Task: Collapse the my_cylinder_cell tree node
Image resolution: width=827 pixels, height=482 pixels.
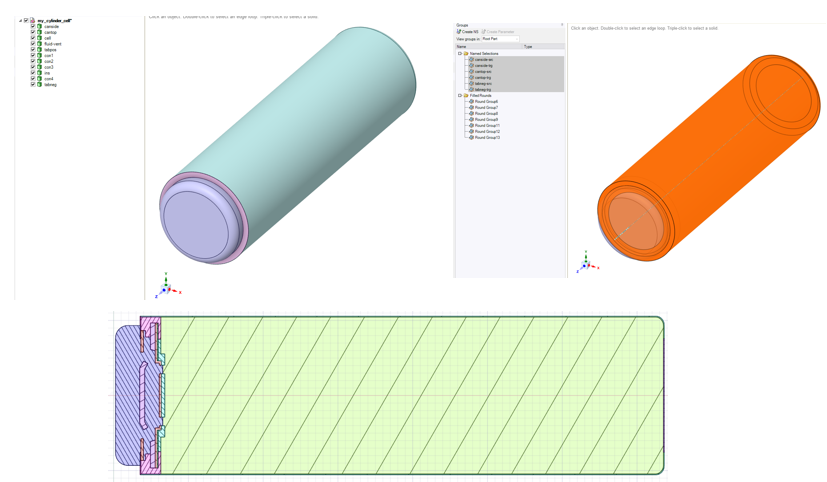Action: click(21, 21)
